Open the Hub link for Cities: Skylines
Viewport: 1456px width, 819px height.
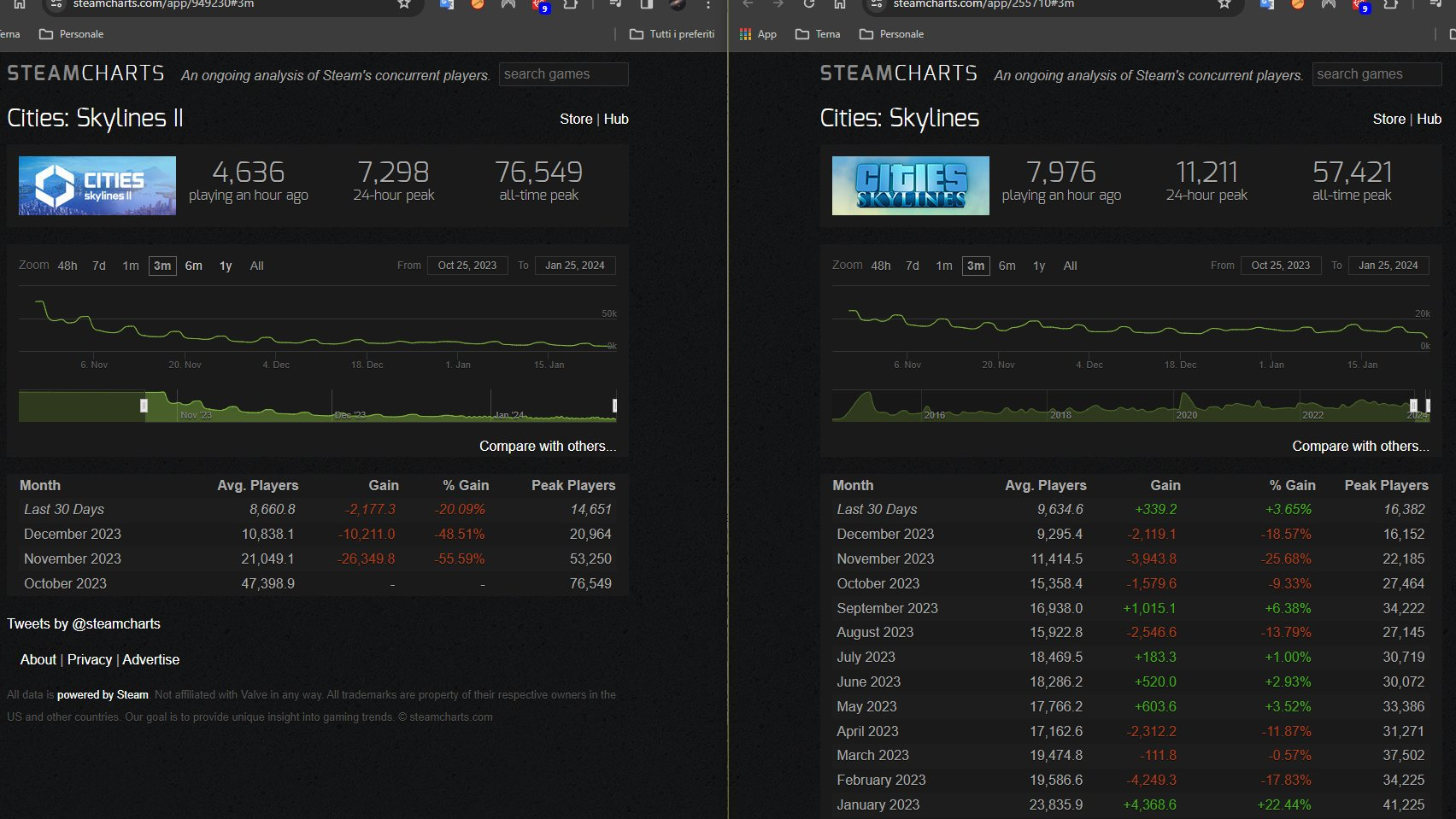1430,120
